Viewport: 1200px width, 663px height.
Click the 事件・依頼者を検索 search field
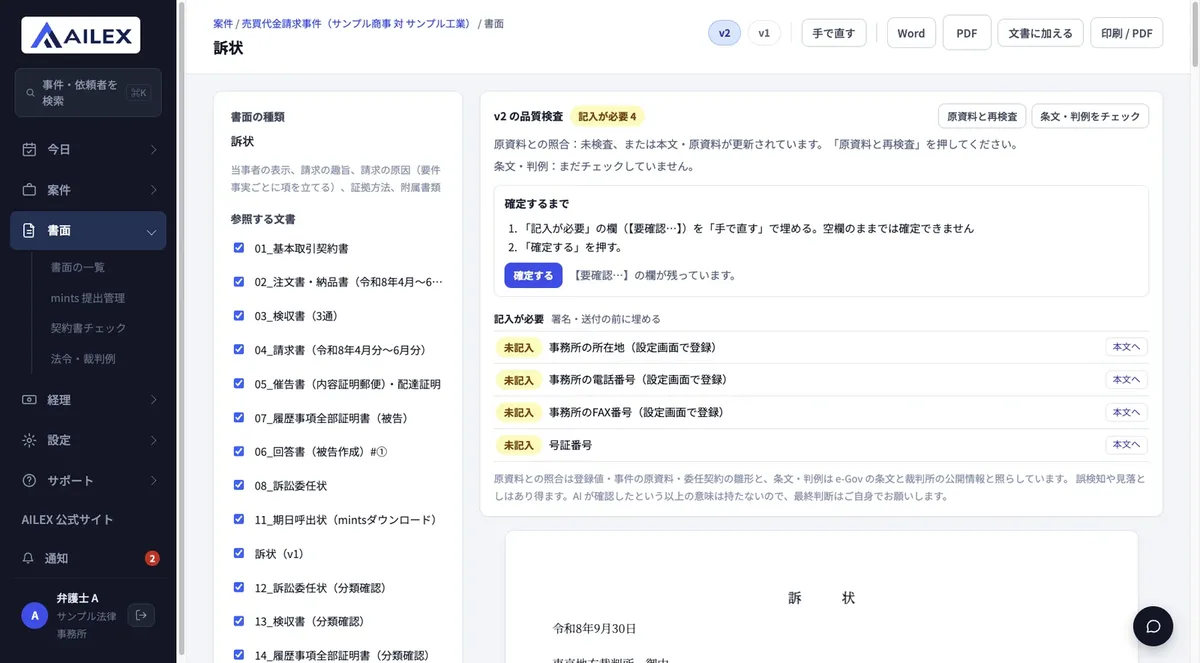tap(88, 93)
